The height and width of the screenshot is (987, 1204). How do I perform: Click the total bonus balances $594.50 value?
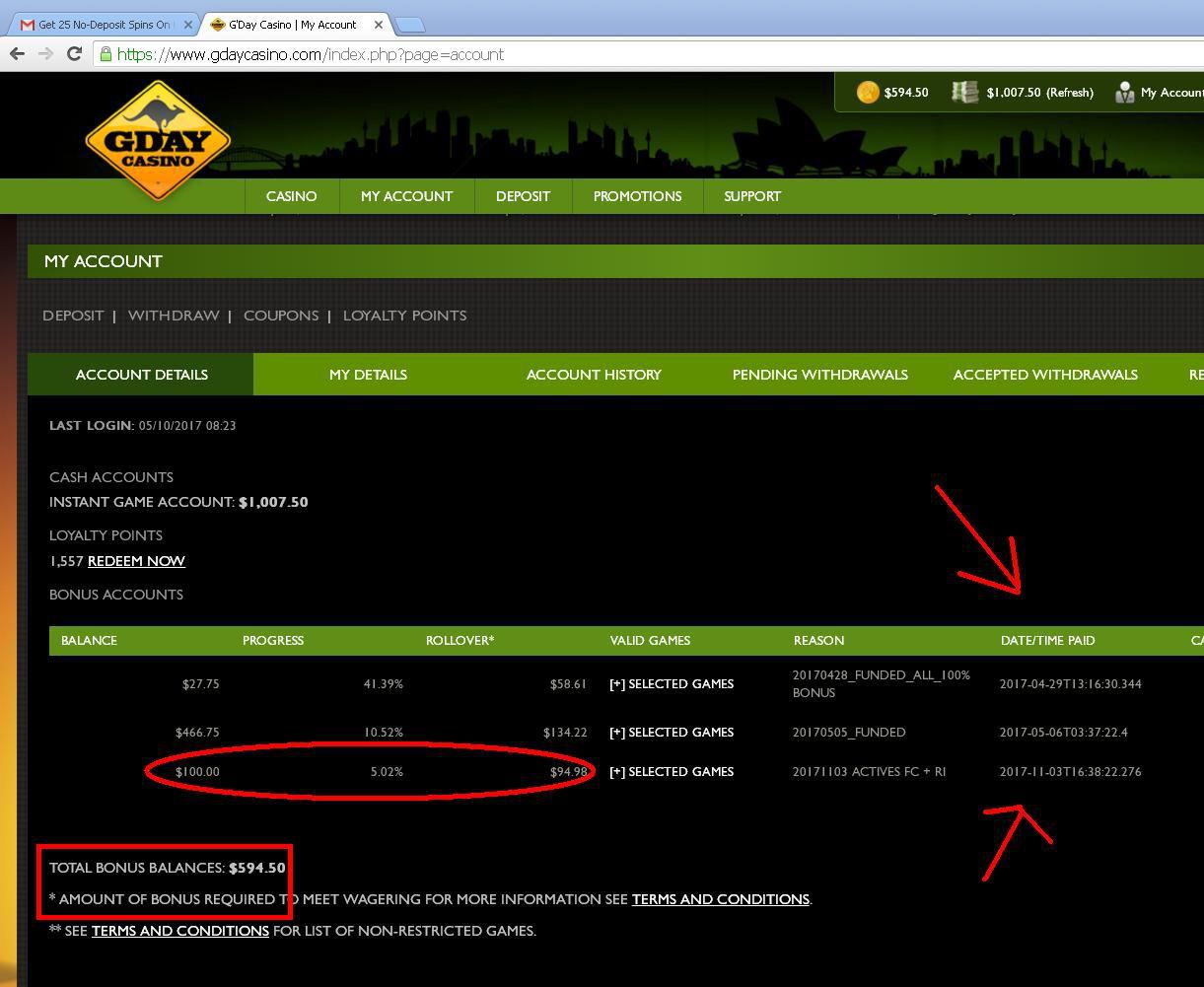pos(256,868)
